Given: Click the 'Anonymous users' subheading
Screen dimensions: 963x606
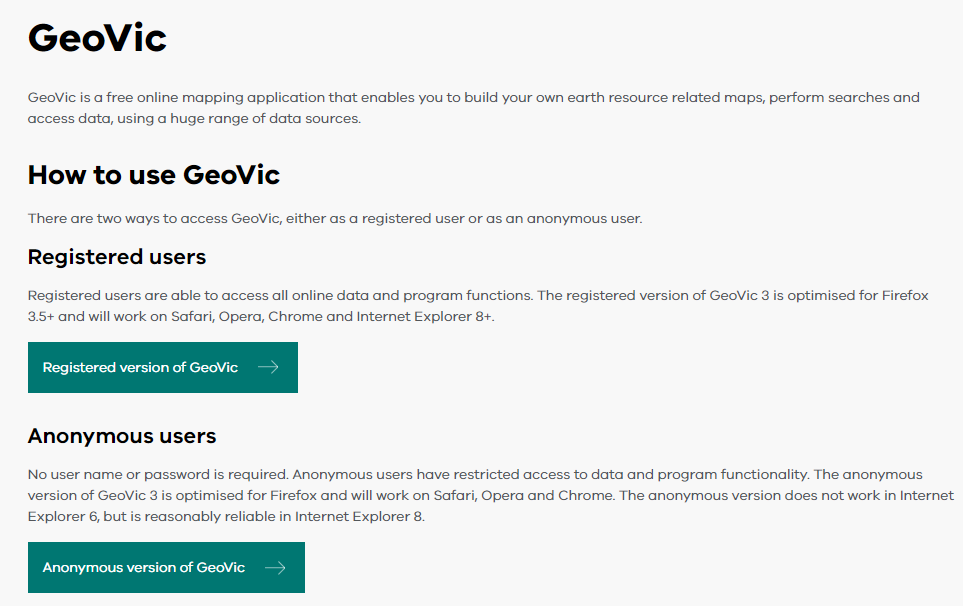Looking at the screenshot, I should pos(122,436).
